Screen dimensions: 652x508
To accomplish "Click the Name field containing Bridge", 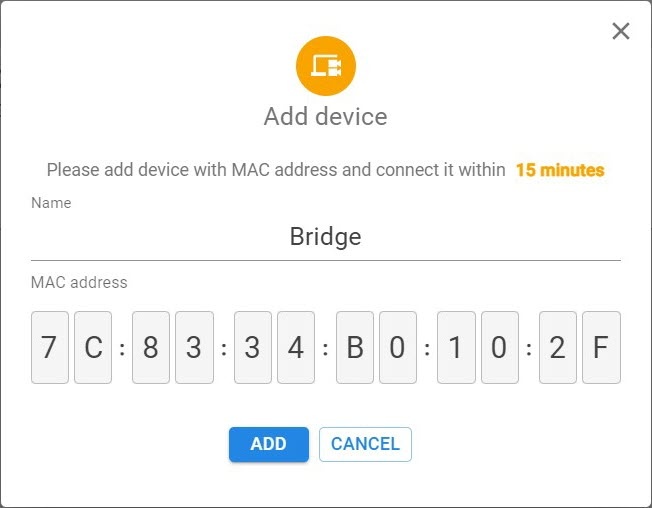I will point(326,237).
